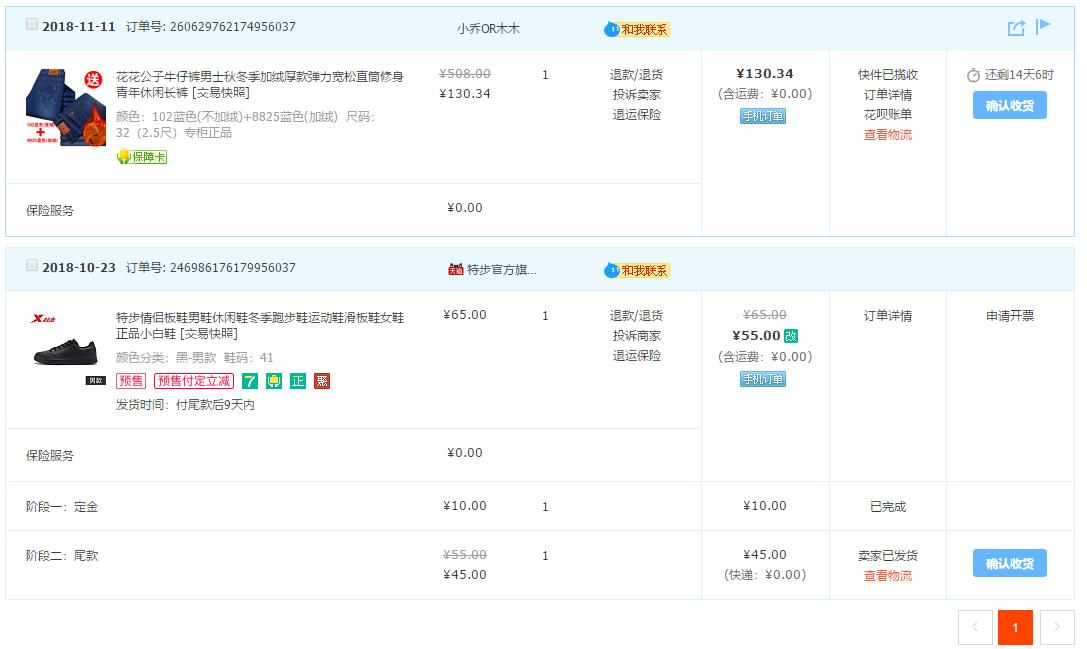Click 查看物流 link under 阶段二 尾款
1087x649 pixels.
tap(888, 575)
